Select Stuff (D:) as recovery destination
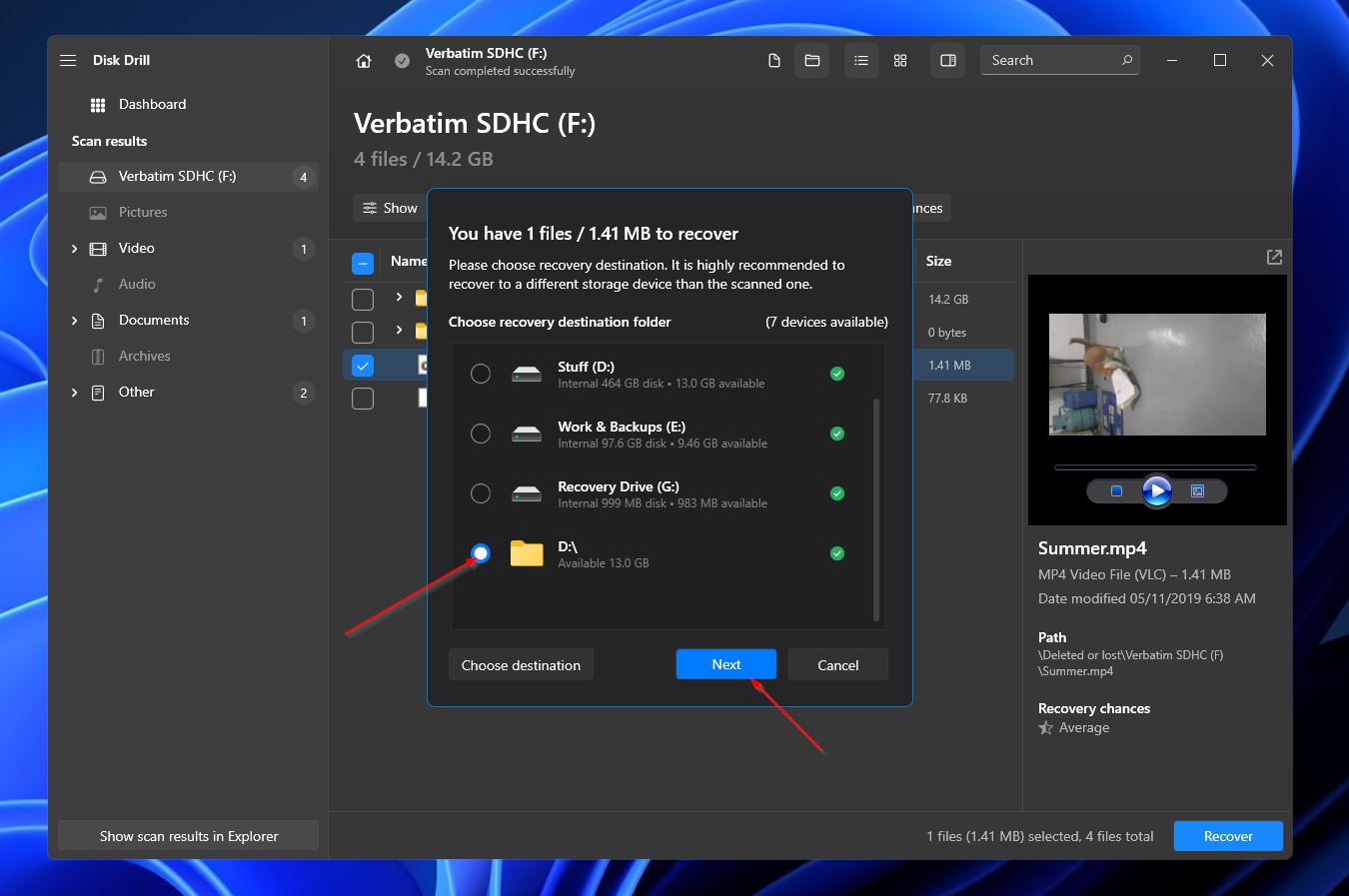Screen dimensions: 1349x896 [481, 374]
